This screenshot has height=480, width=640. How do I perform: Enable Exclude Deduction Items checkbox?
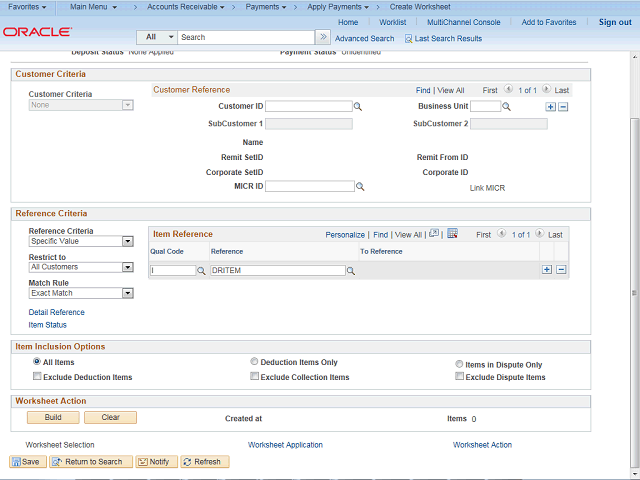[x=37, y=377]
